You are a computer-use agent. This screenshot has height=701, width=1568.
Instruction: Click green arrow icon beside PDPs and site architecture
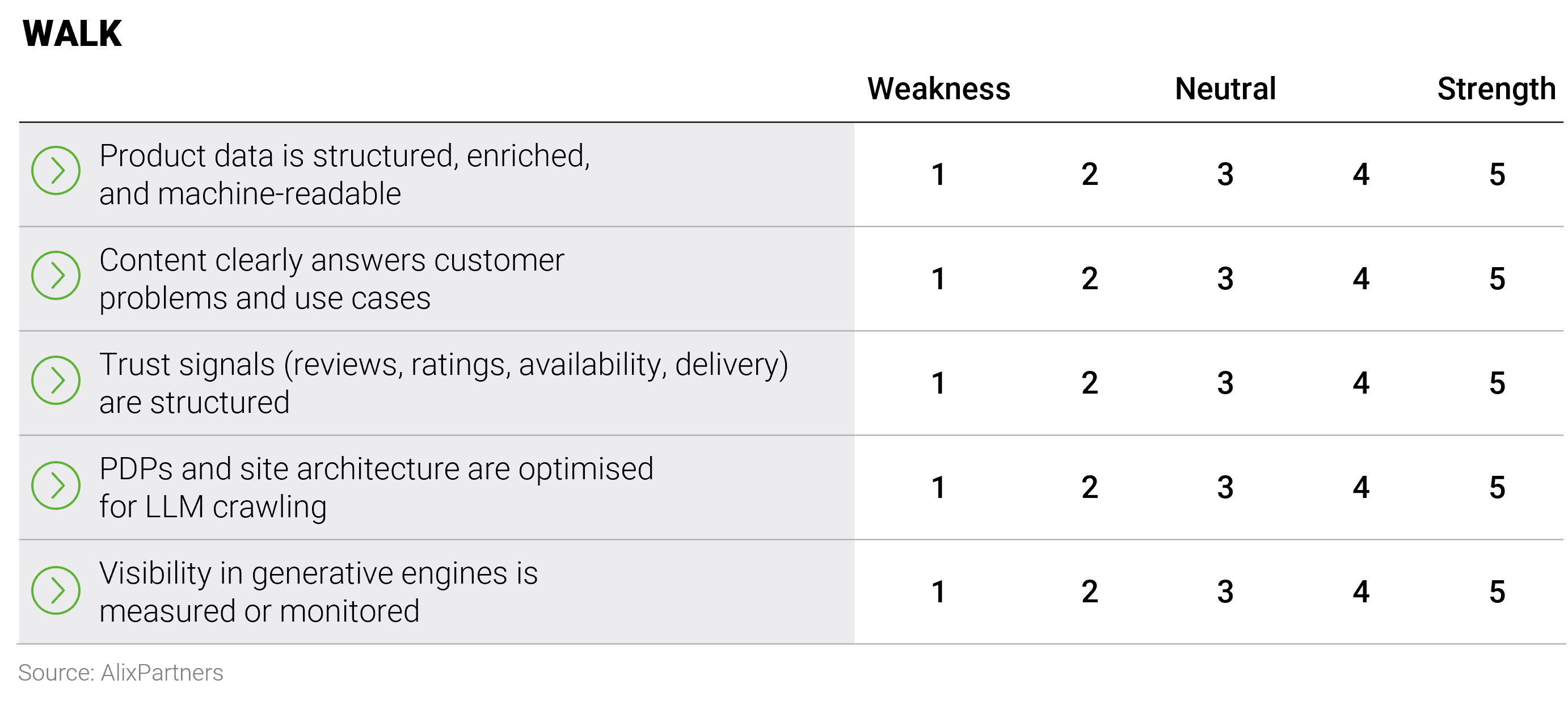[56, 485]
